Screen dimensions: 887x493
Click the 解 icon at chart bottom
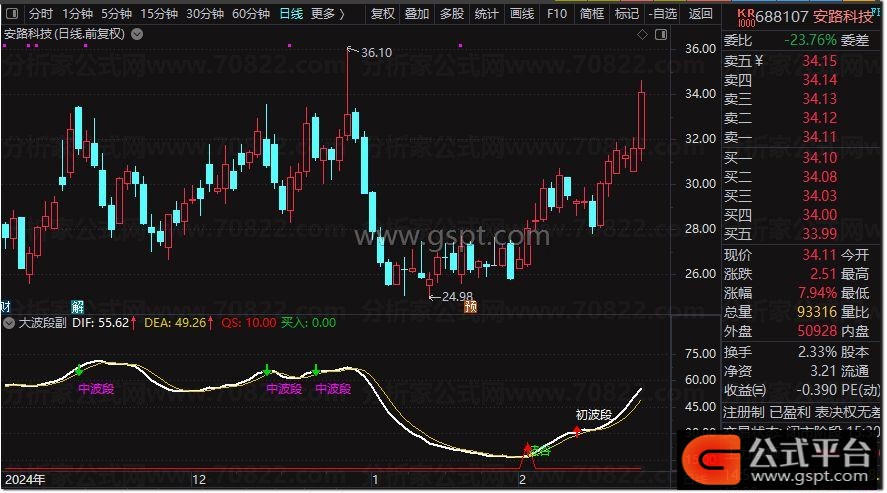77,306
